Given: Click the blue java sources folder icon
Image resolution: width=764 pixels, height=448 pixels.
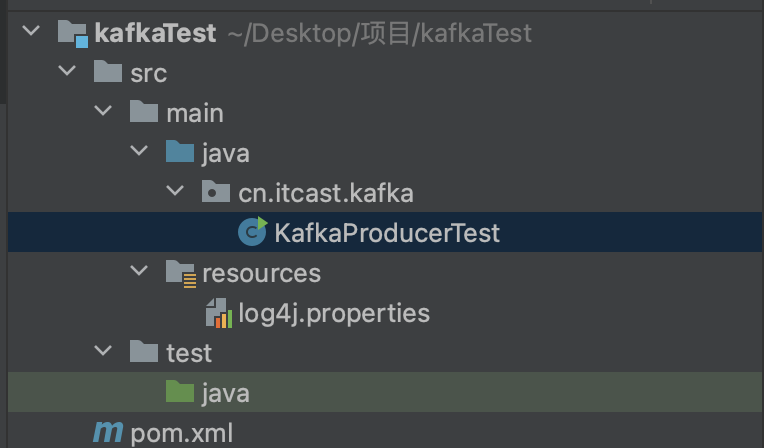Looking at the screenshot, I should pyautogui.click(x=180, y=153).
